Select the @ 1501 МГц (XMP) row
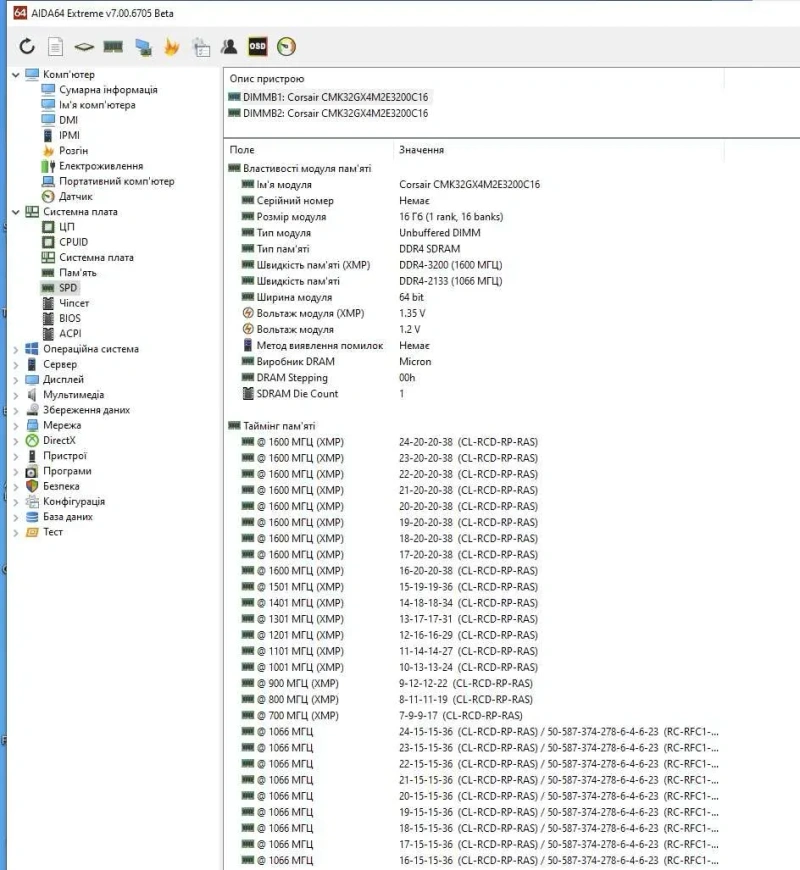 pos(389,587)
